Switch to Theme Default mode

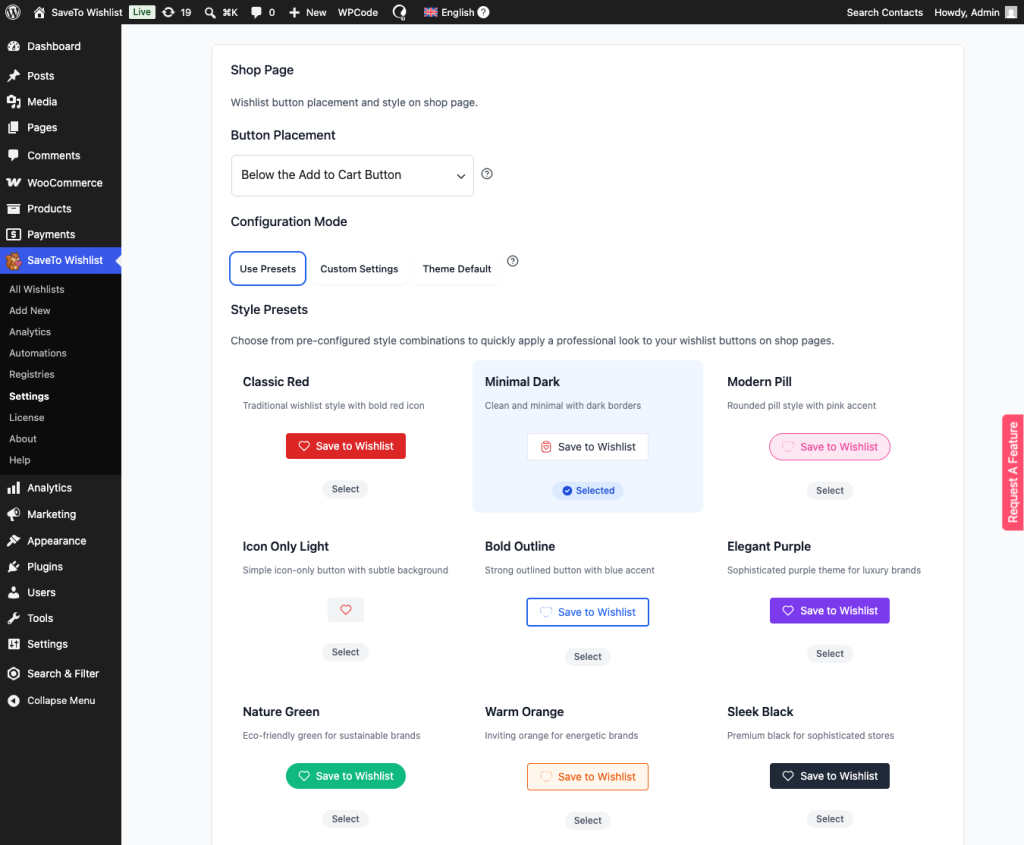click(456, 268)
